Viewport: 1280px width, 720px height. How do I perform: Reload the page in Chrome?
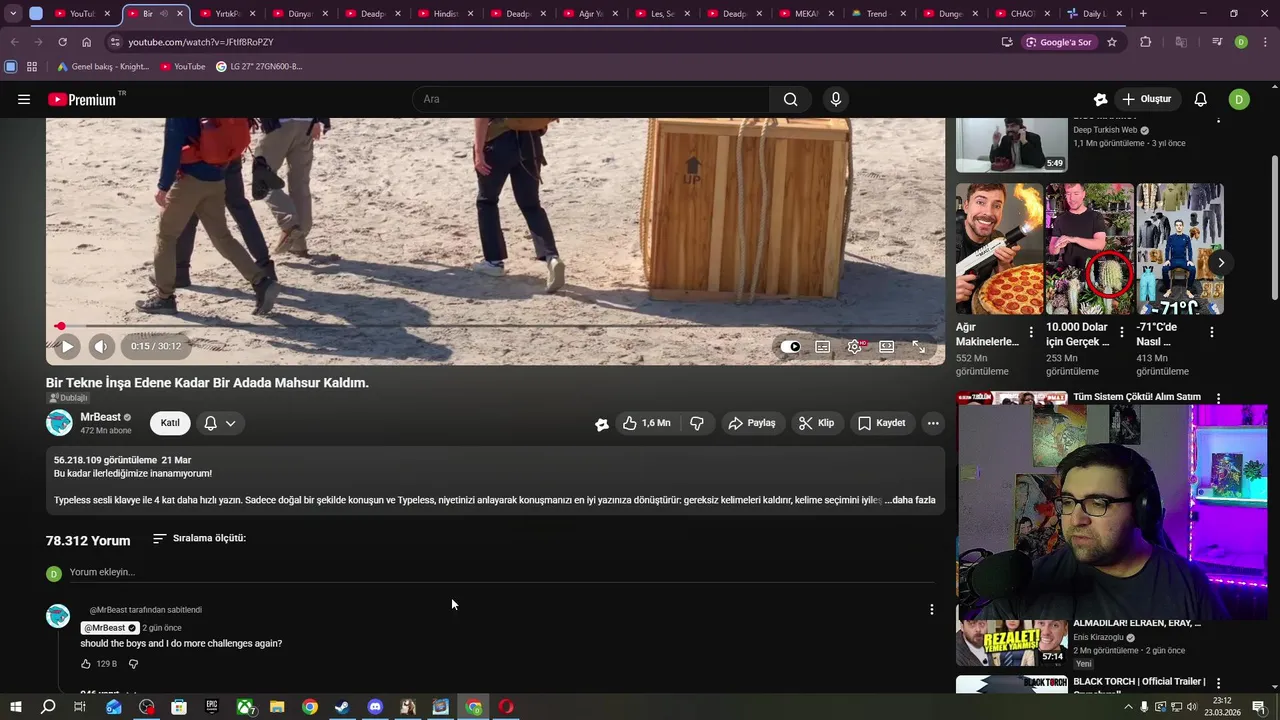[x=62, y=42]
